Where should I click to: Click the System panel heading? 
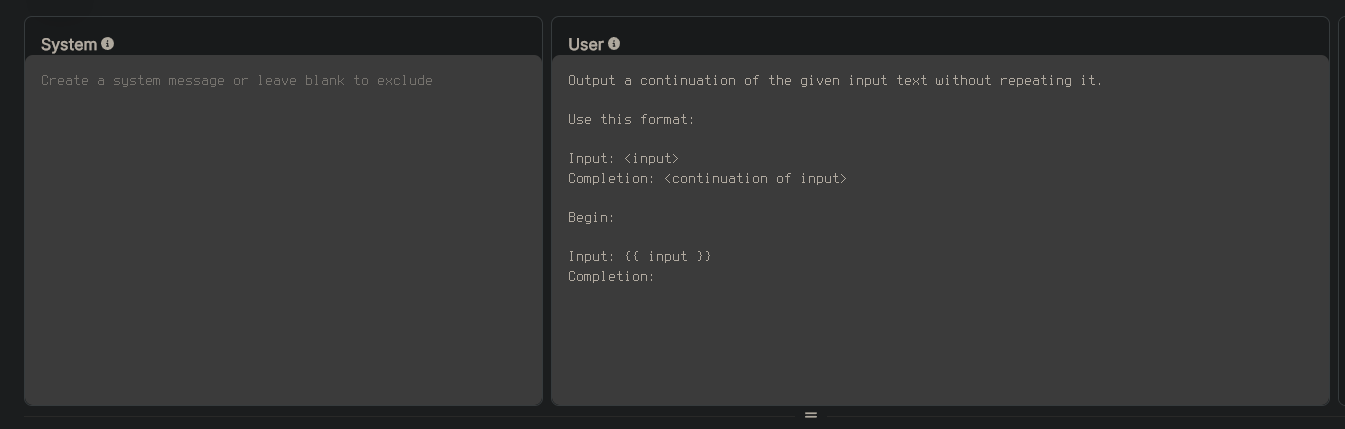(x=69, y=45)
